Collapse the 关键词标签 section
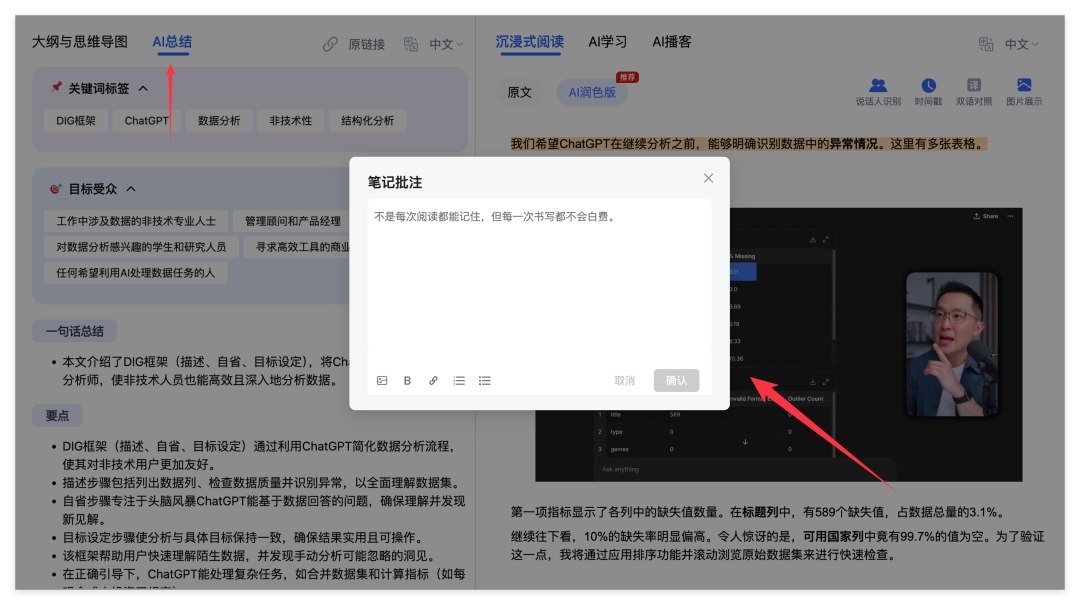This screenshot has height=605, width=1080. [x=143, y=88]
